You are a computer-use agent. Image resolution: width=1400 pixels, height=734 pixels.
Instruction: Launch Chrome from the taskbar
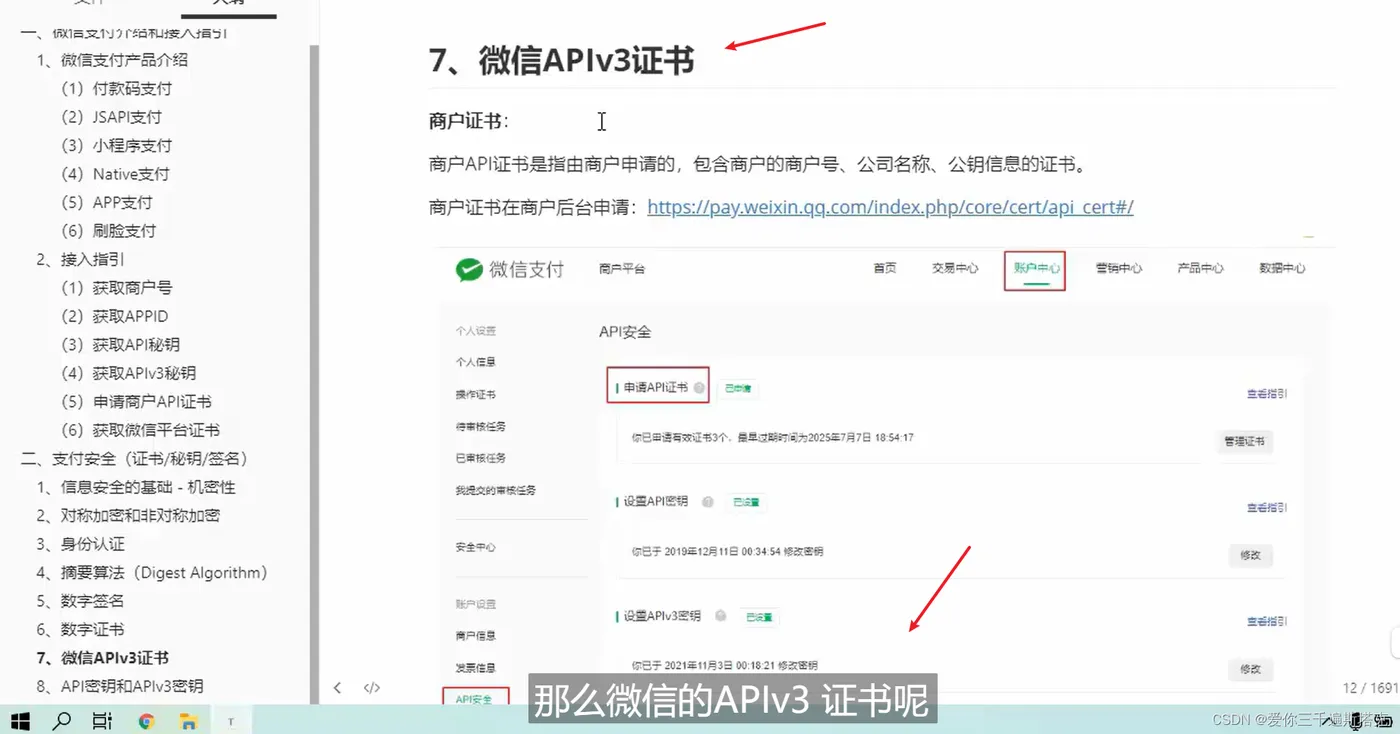point(146,720)
